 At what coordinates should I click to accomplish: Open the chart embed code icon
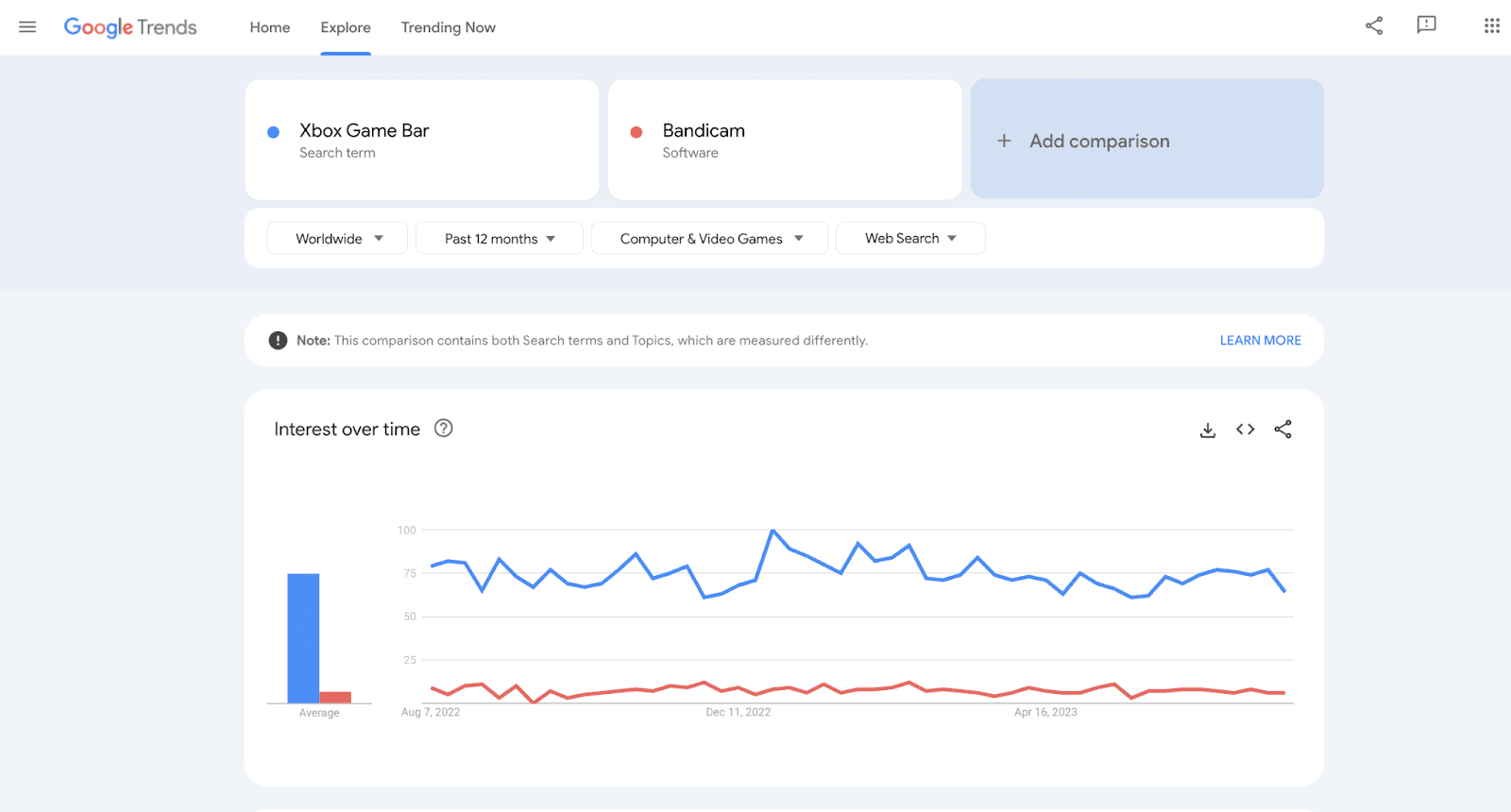(1245, 430)
